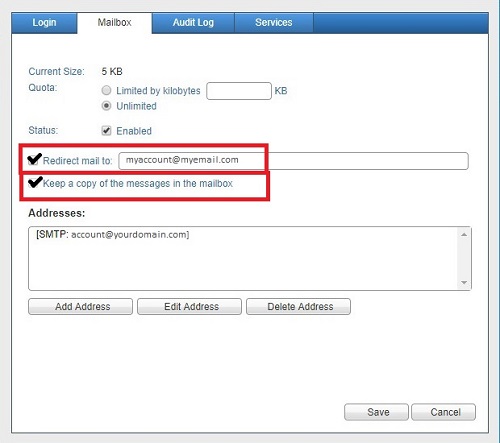Click the addresses list scroll down arrow

point(464,283)
